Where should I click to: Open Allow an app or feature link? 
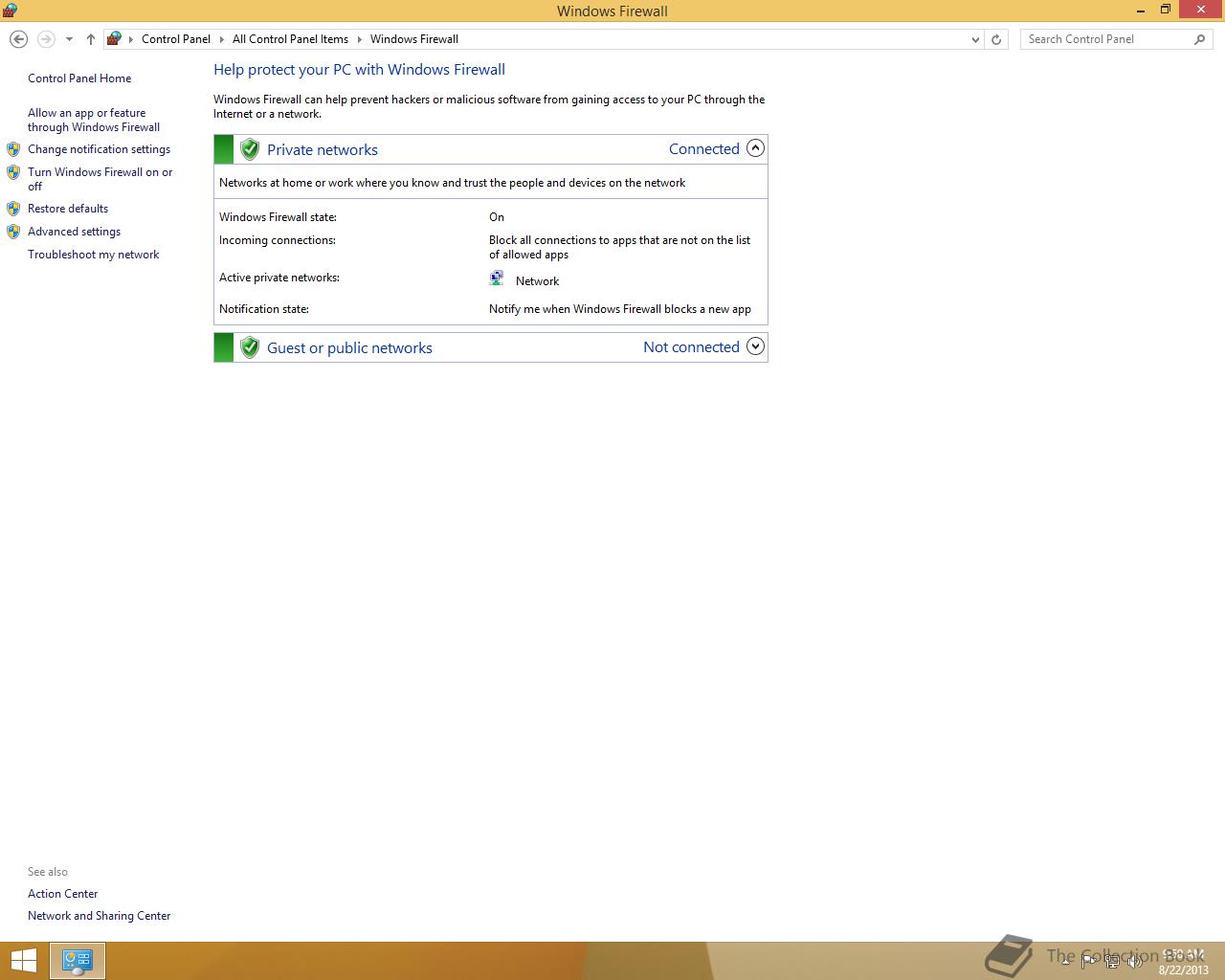click(94, 120)
